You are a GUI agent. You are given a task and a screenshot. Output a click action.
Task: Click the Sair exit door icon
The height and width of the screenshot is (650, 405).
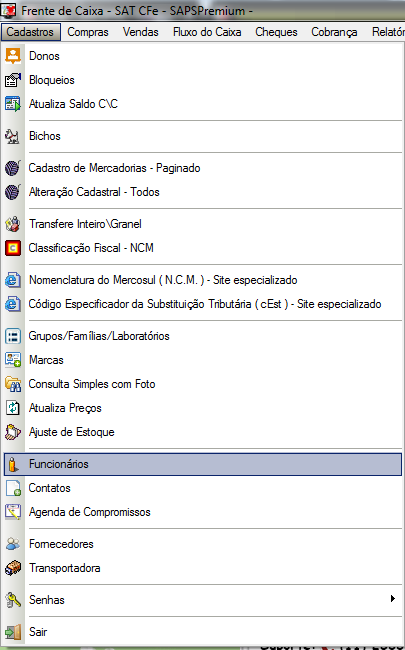tap(13, 632)
